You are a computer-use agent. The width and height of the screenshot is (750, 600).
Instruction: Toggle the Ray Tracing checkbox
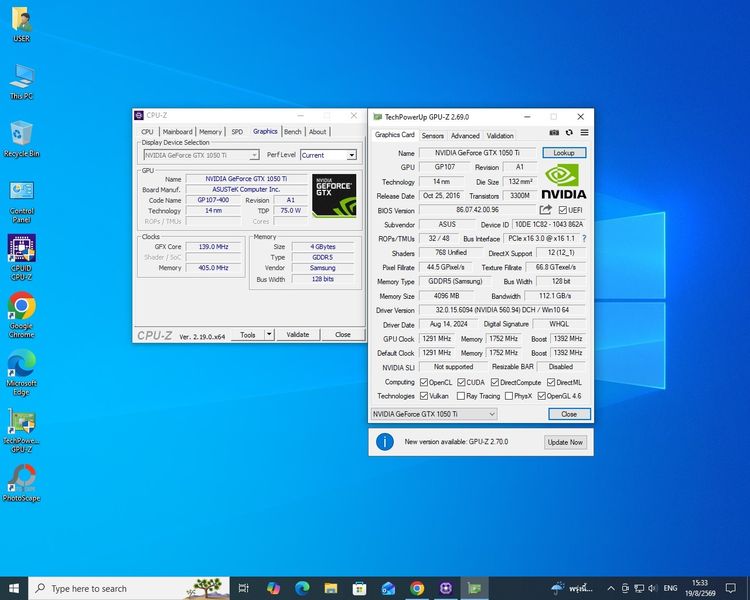coord(461,396)
